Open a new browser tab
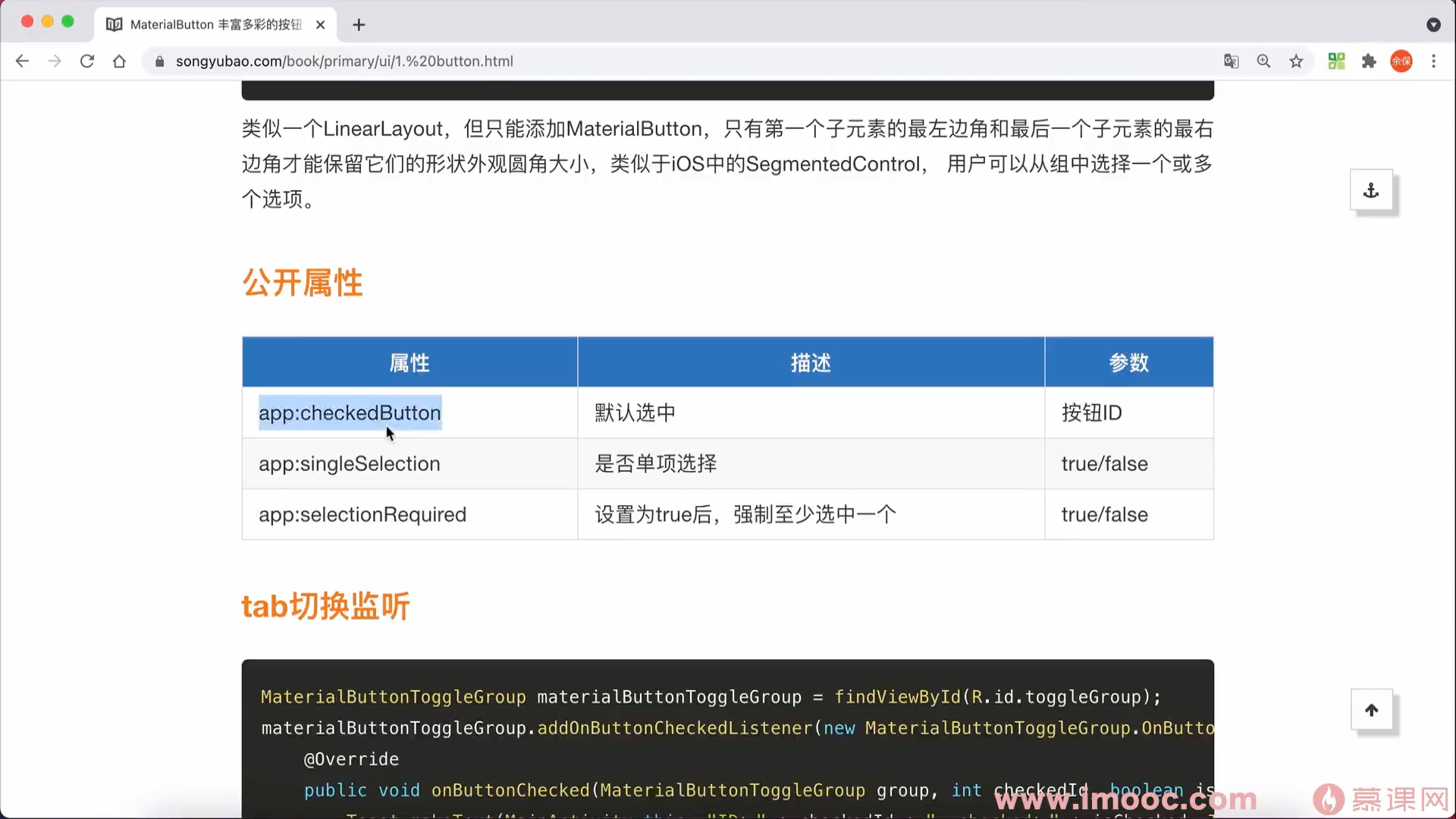 [359, 25]
